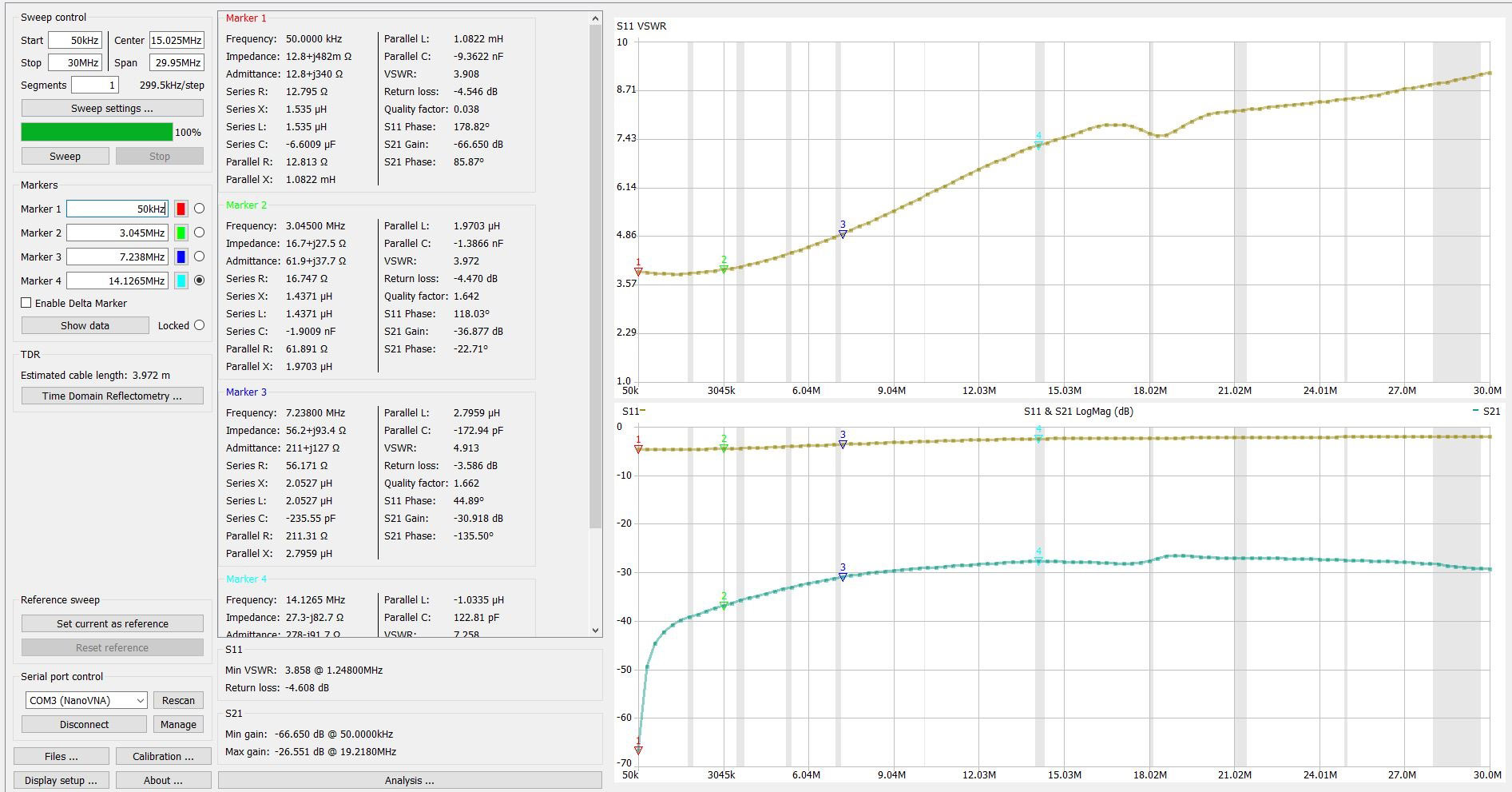Image resolution: width=1512 pixels, height=792 pixels.
Task: Click Set current as reference
Action: pyautogui.click(x=112, y=623)
